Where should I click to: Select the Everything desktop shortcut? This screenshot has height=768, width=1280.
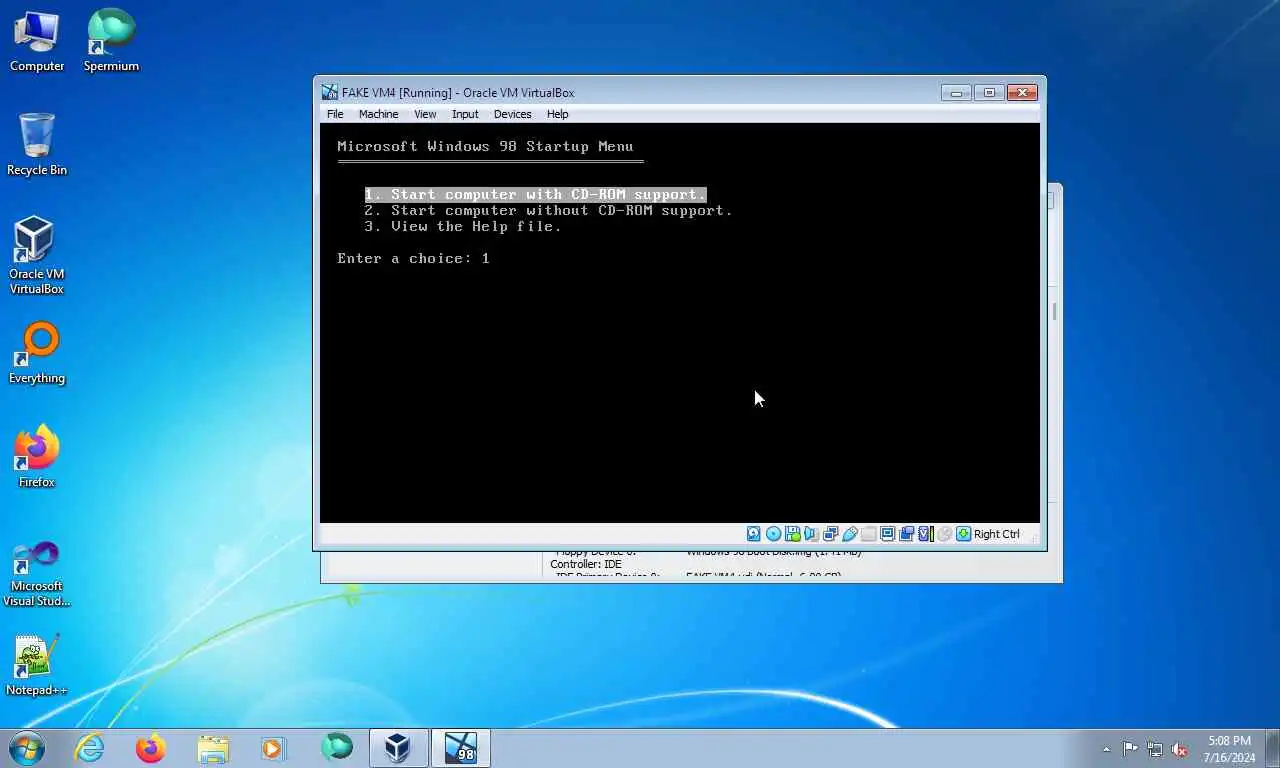click(37, 353)
